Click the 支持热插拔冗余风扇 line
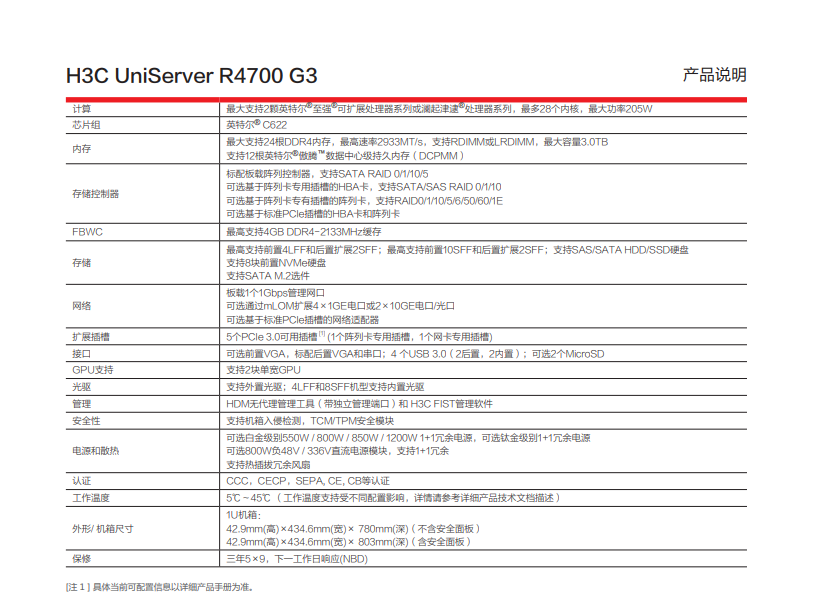Image resolution: width=813 pixels, height=610 pixels. pyautogui.click(x=268, y=465)
